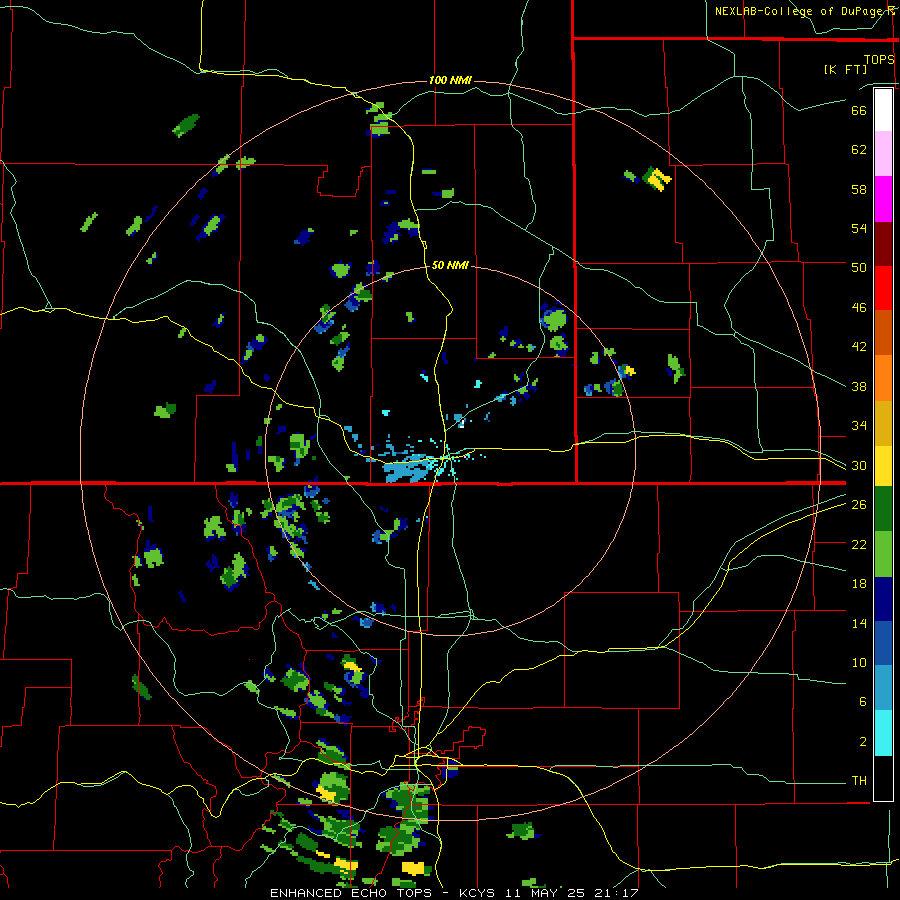
Task: Click the 'KCYS' radar site identifier
Action: tap(479, 893)
